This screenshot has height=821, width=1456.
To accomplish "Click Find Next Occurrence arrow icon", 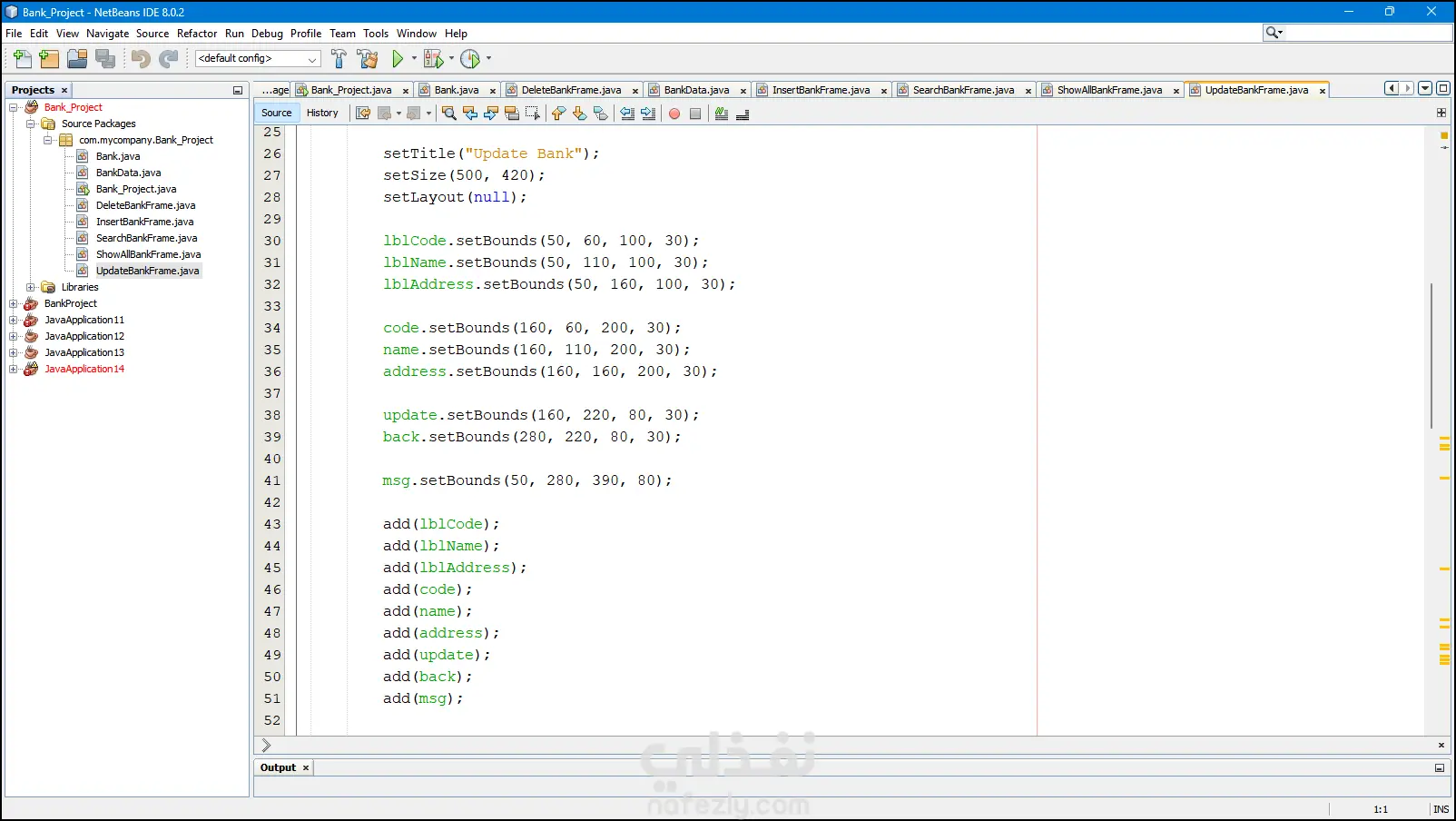I will [x=491, y=114].
